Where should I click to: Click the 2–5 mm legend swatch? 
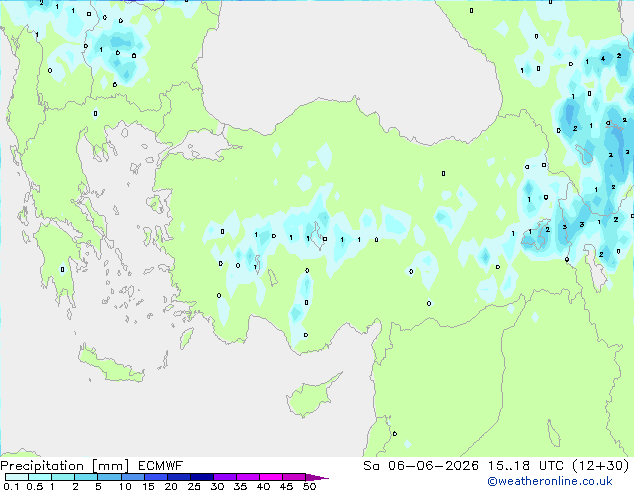[86, 477]
